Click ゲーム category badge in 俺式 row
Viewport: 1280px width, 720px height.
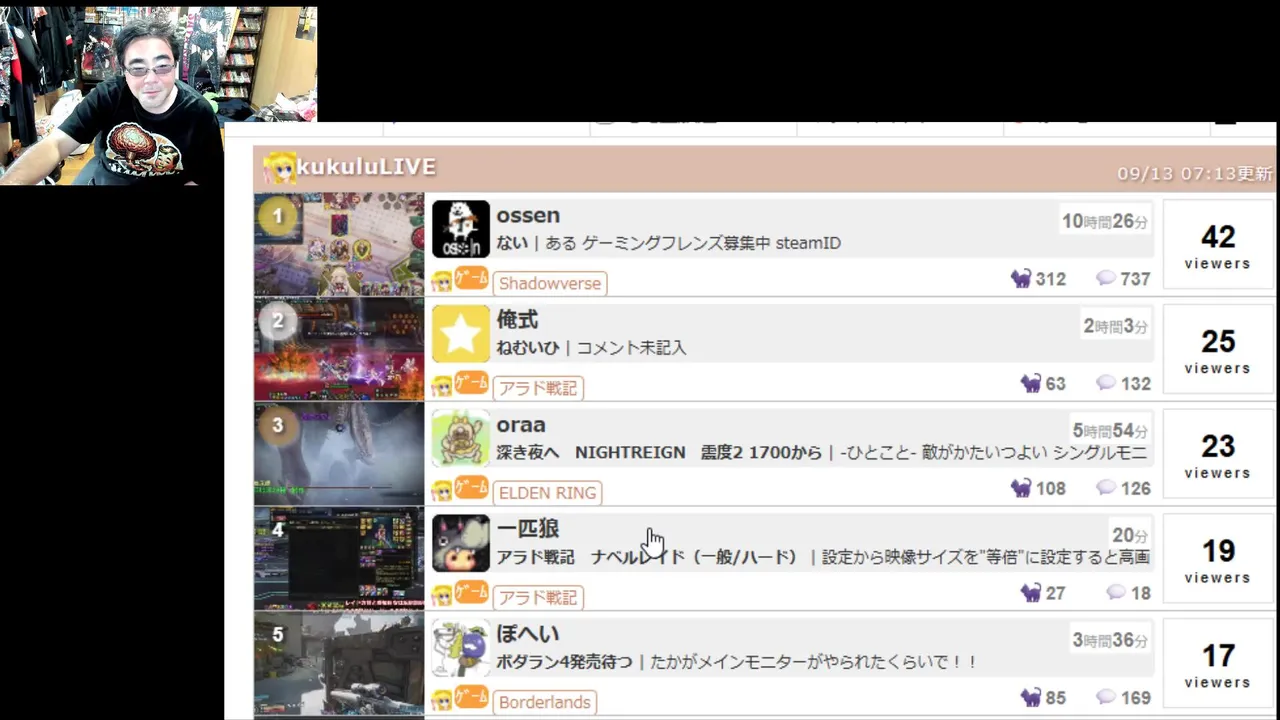(x=471, y=384)
